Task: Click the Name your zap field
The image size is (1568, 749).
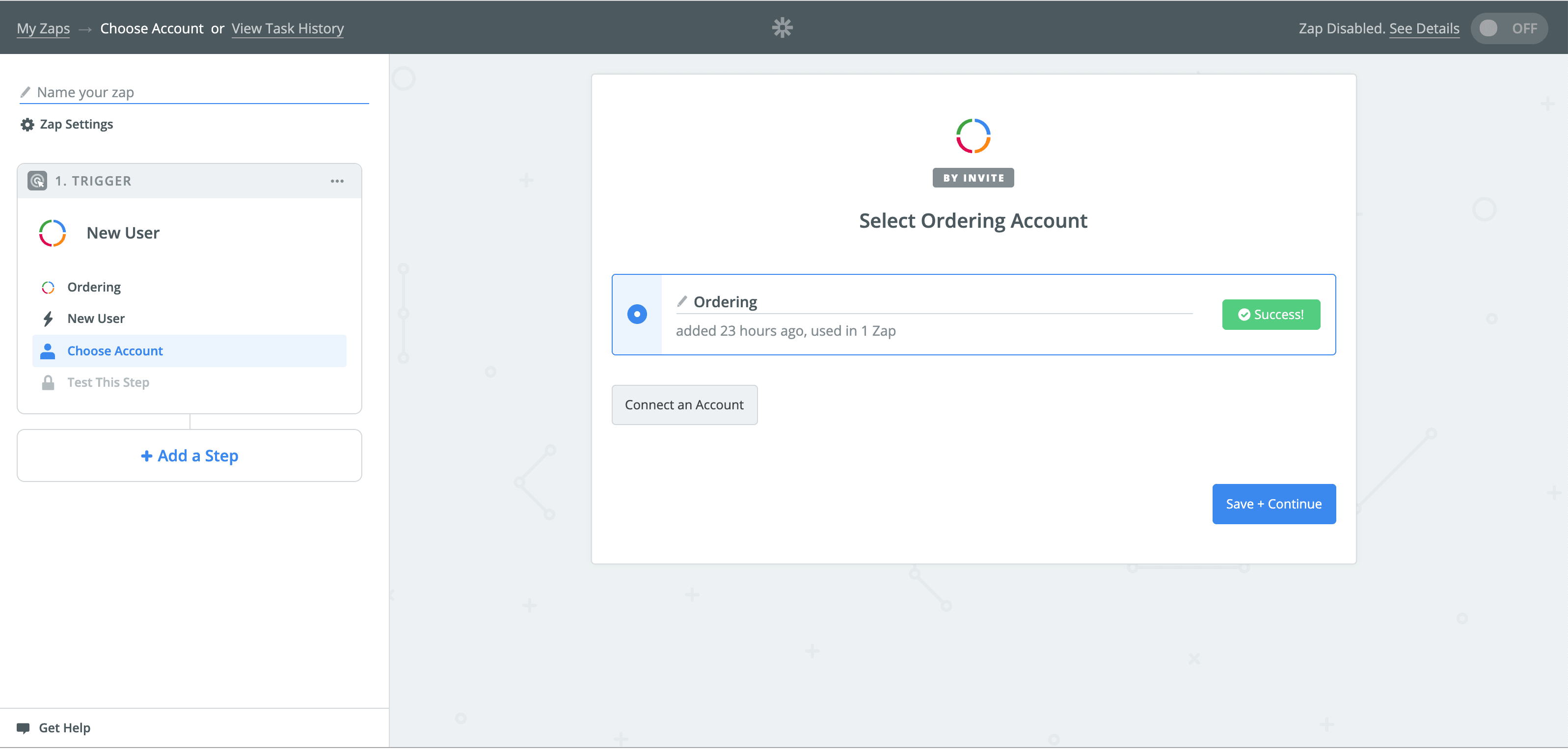Action: pos(201,92)
